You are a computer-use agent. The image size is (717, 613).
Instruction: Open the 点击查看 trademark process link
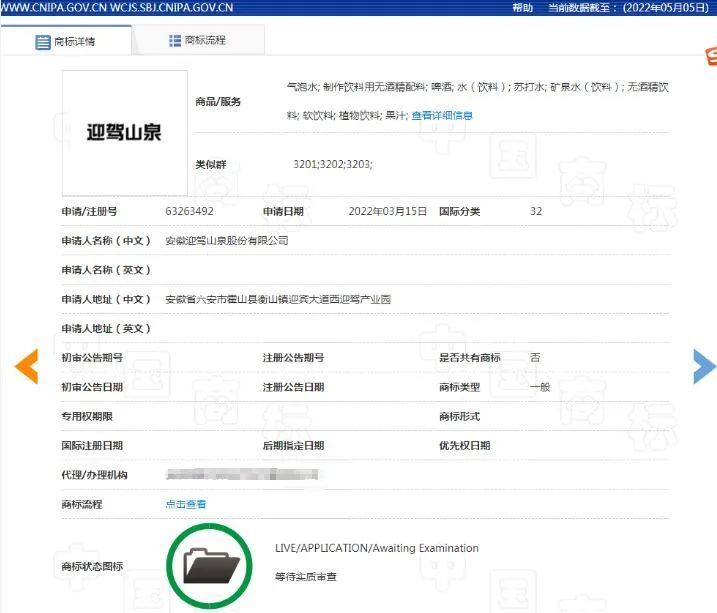186,504
